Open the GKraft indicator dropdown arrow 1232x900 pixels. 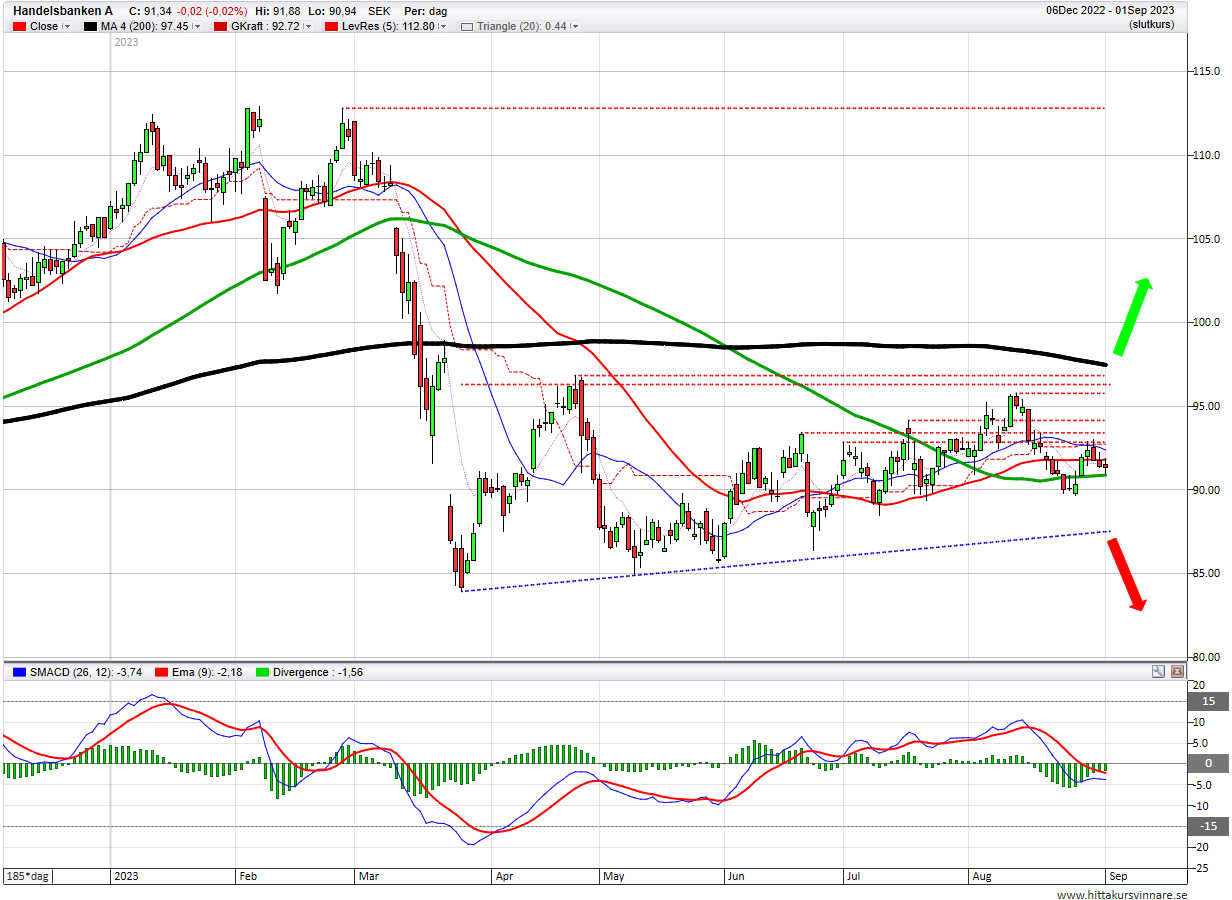[307, 27]
